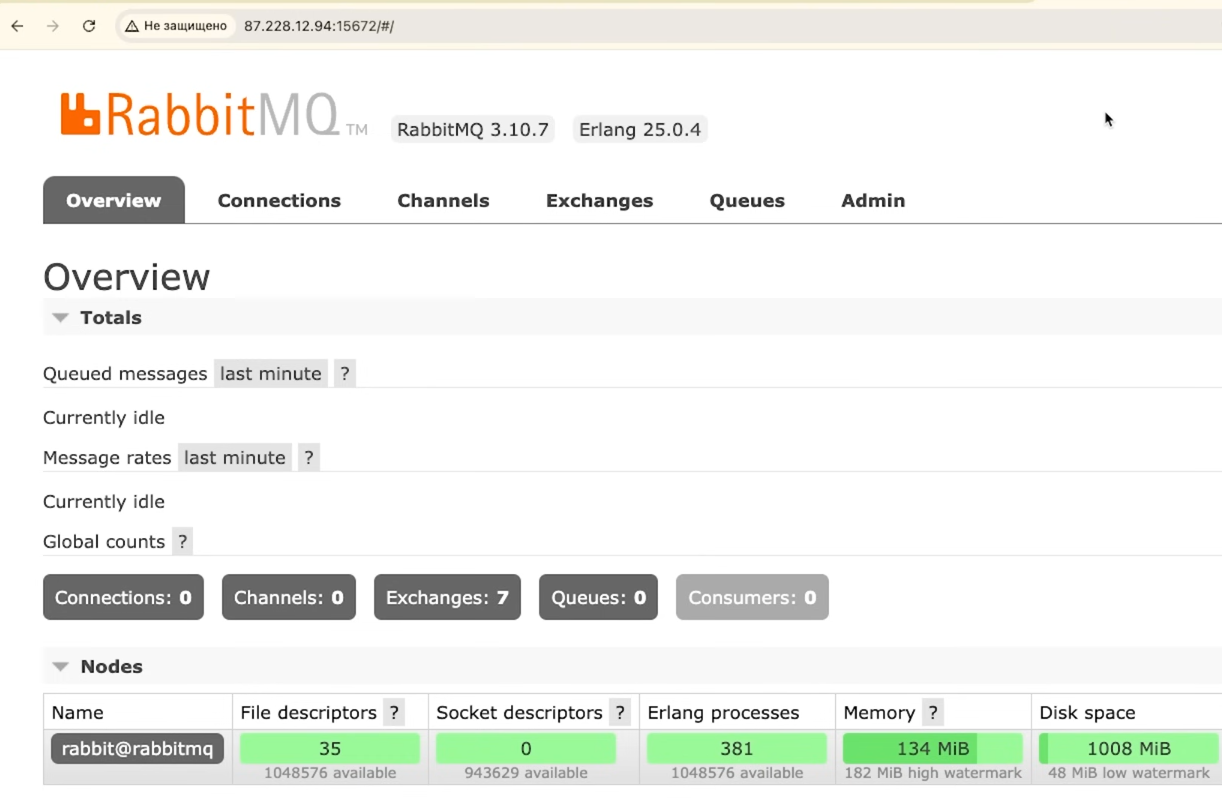Click the Consumers: 0 count button
The image size is (1222, 802).
pyautogui.click(x=752, y=597)
